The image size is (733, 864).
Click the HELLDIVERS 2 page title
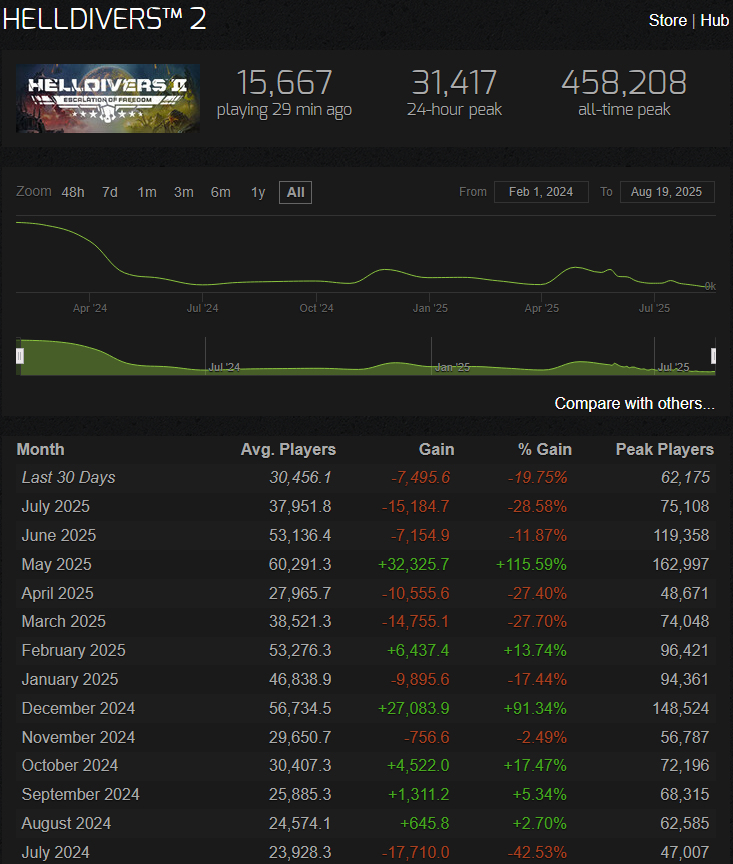[104, 19]
